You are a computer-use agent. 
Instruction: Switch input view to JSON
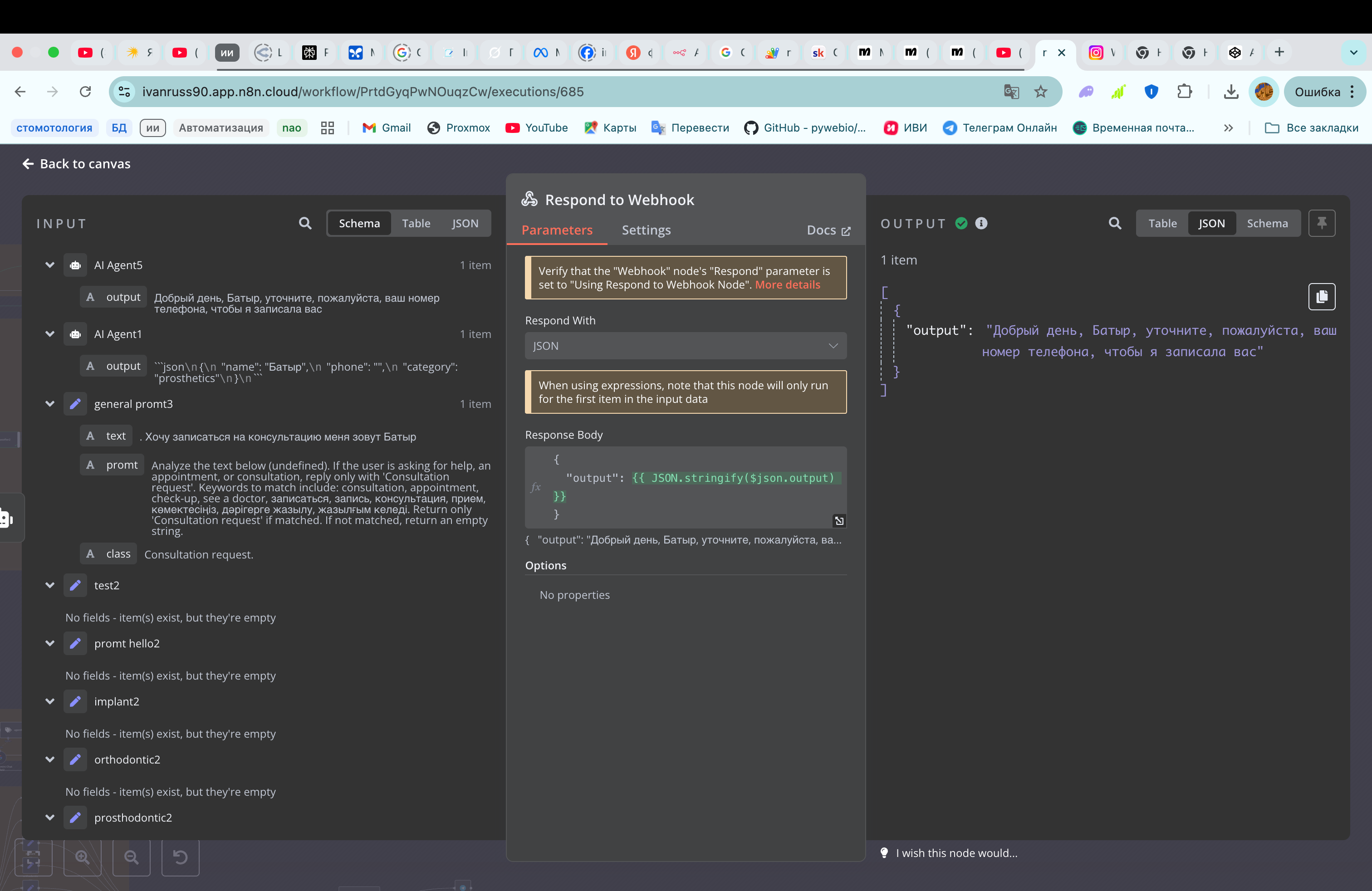point(465,223)
